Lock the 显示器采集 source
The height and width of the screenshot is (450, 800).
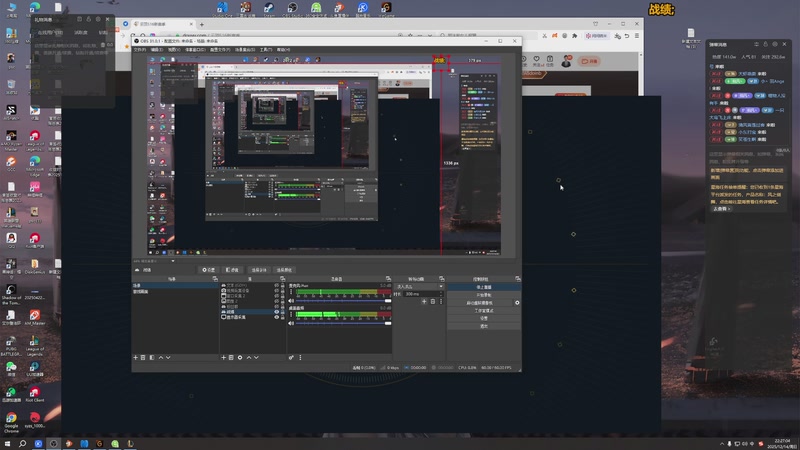pyautogui.click(x=283, y=317)
